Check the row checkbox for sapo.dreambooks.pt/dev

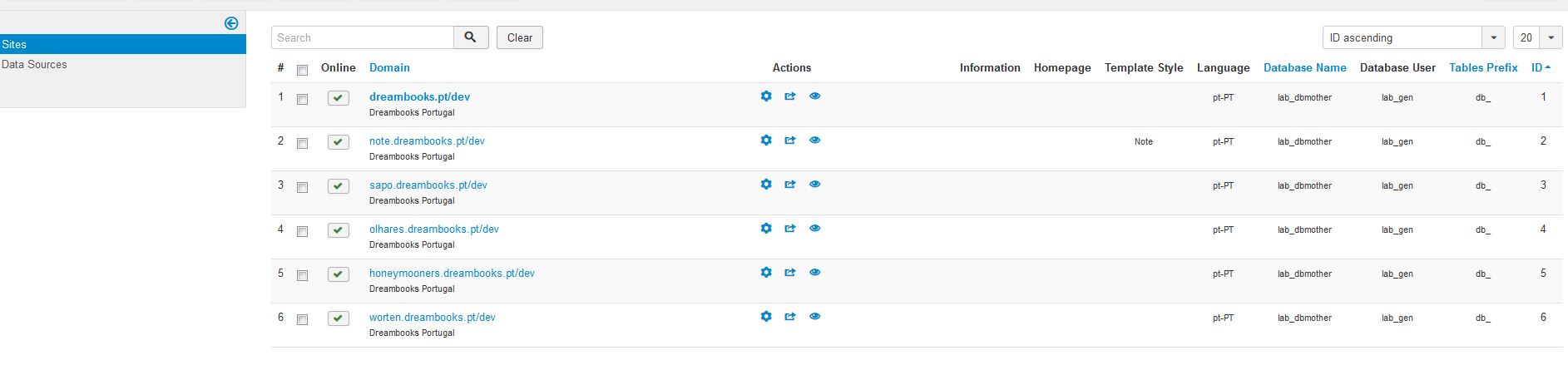tap(303, 187)
